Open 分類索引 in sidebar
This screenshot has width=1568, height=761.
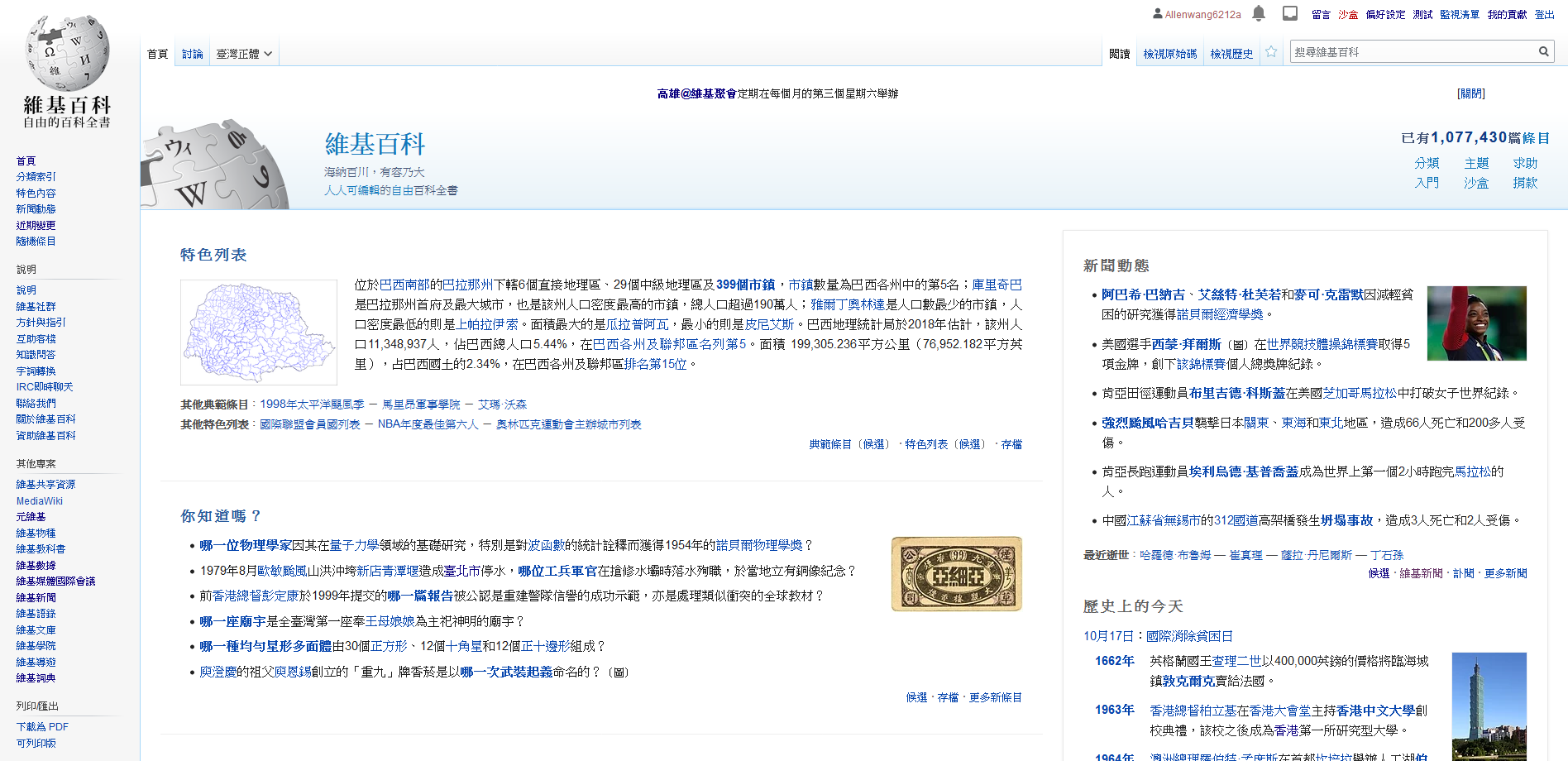pos(36,177)
